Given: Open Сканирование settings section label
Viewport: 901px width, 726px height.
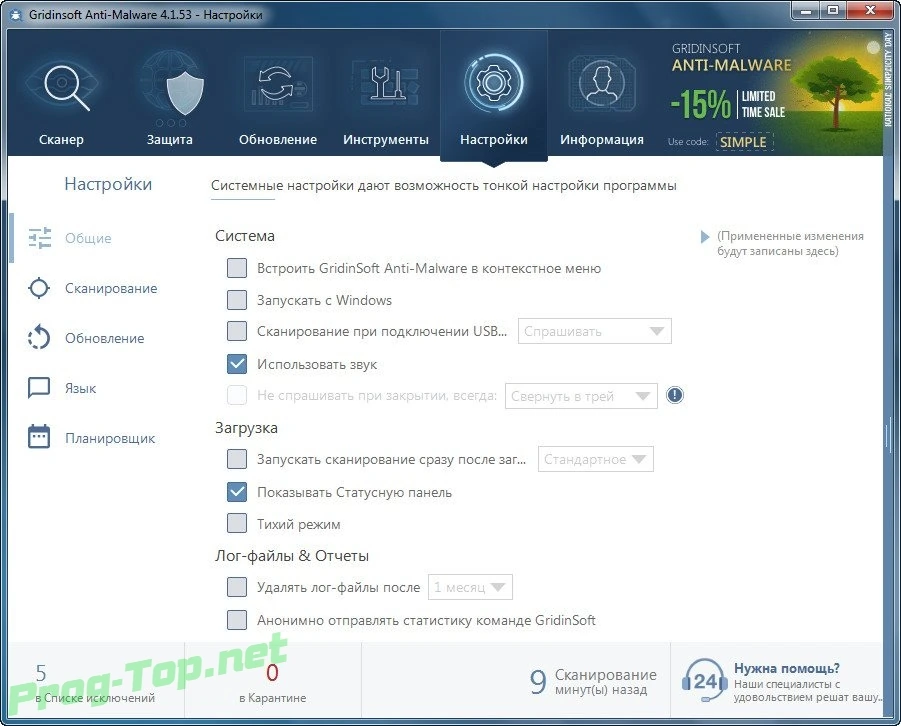Looking at the screenshot, I should pyautogui.click(x=111, y=288).
